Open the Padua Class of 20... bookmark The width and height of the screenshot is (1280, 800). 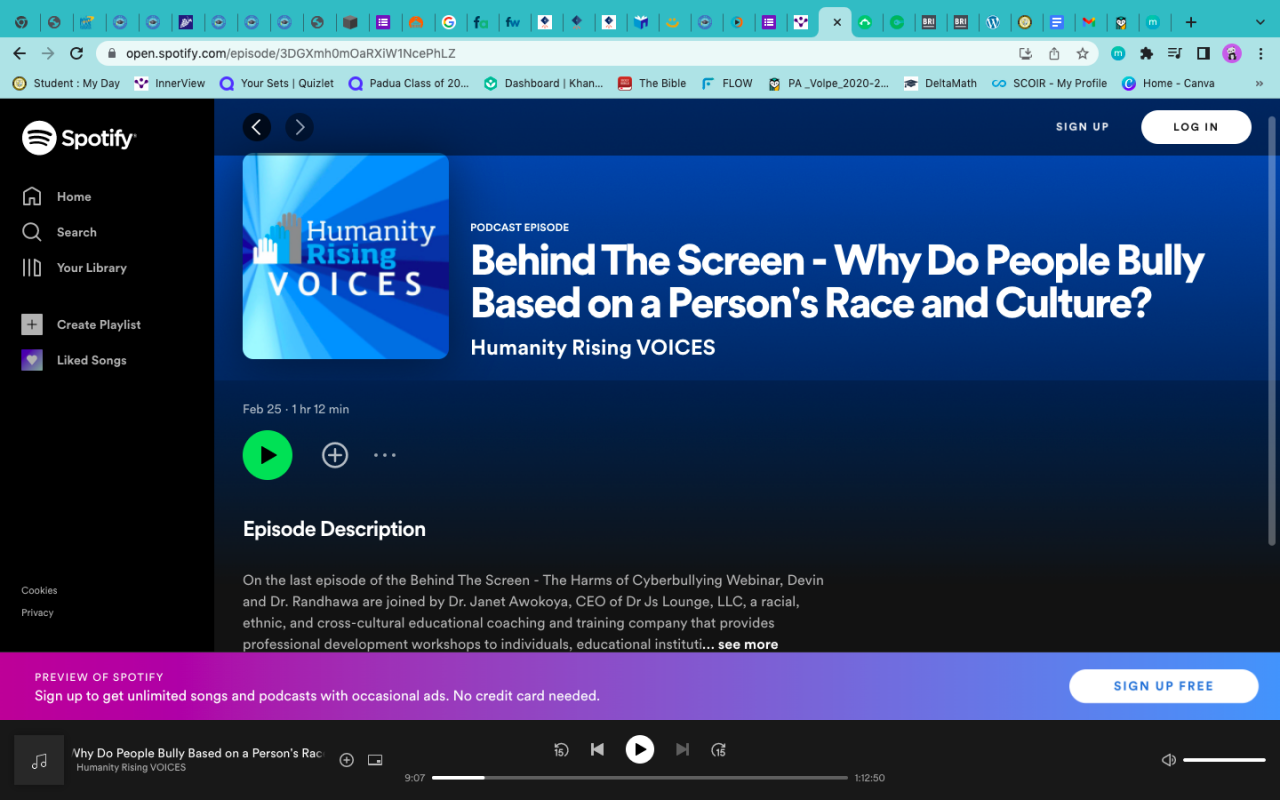(x=408, y=83)
